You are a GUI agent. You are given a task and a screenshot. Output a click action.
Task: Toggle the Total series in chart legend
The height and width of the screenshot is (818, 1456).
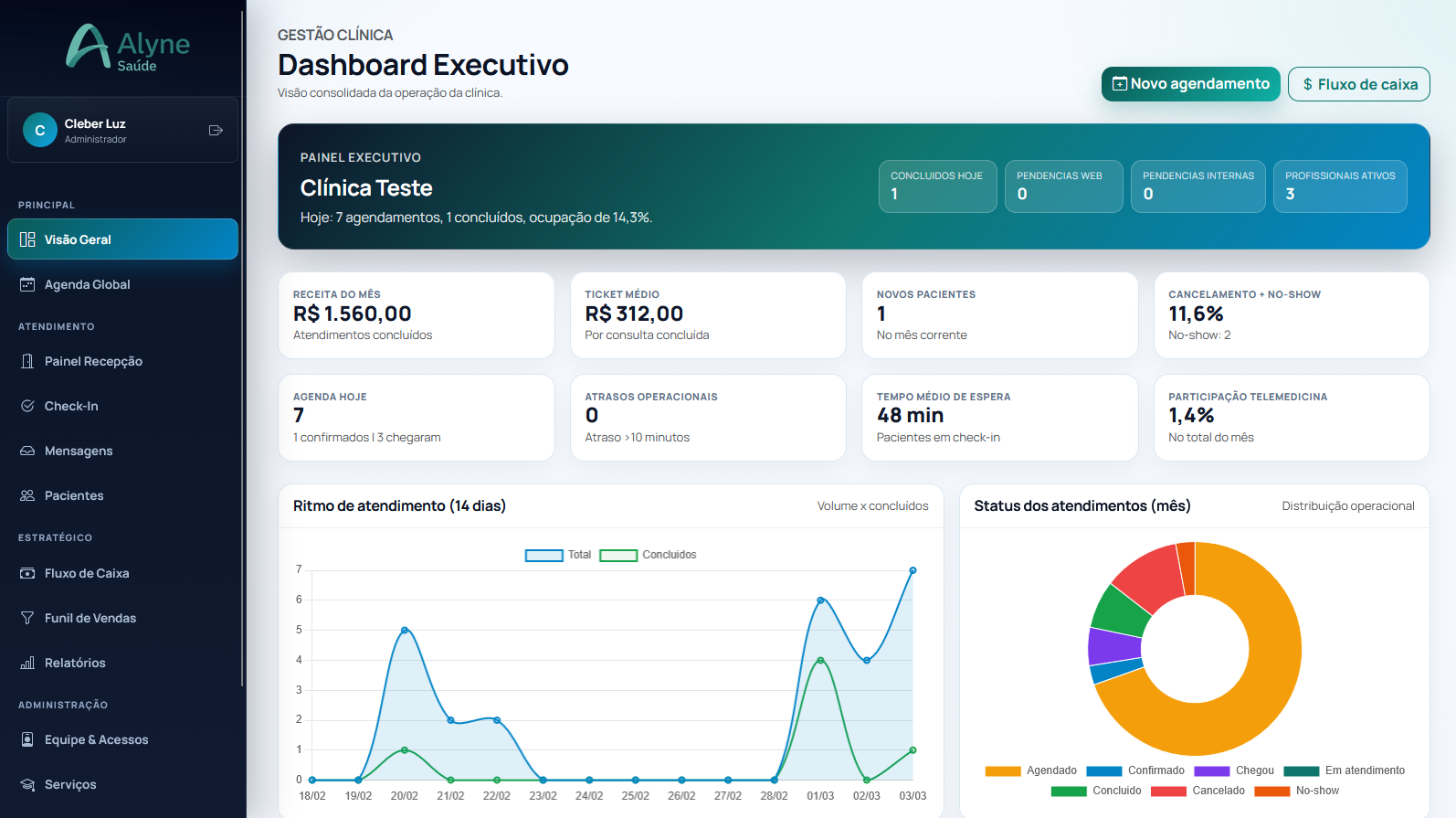(558, 555)
